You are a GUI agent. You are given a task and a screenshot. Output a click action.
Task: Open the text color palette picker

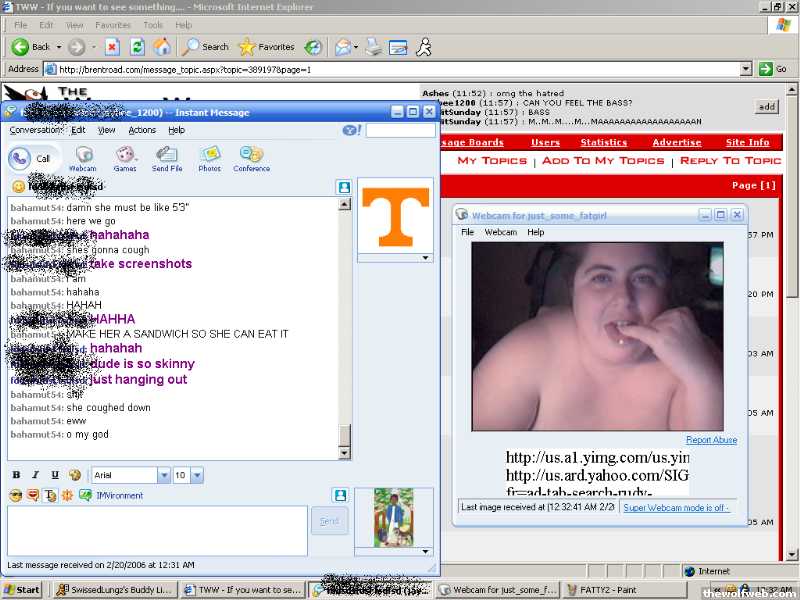75,475
